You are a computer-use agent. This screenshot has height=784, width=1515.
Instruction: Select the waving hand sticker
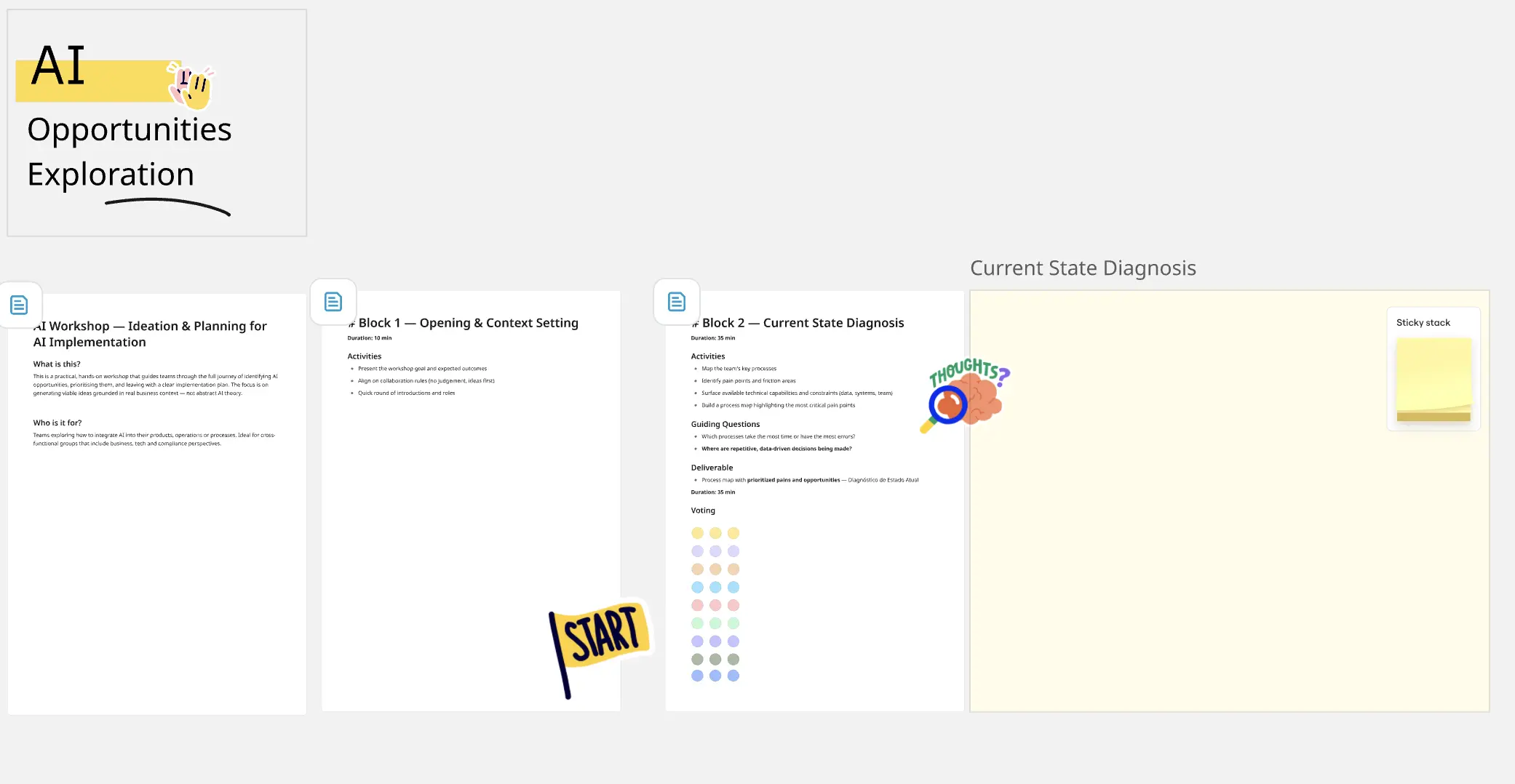pyautogui.click(x=191, y=84)
